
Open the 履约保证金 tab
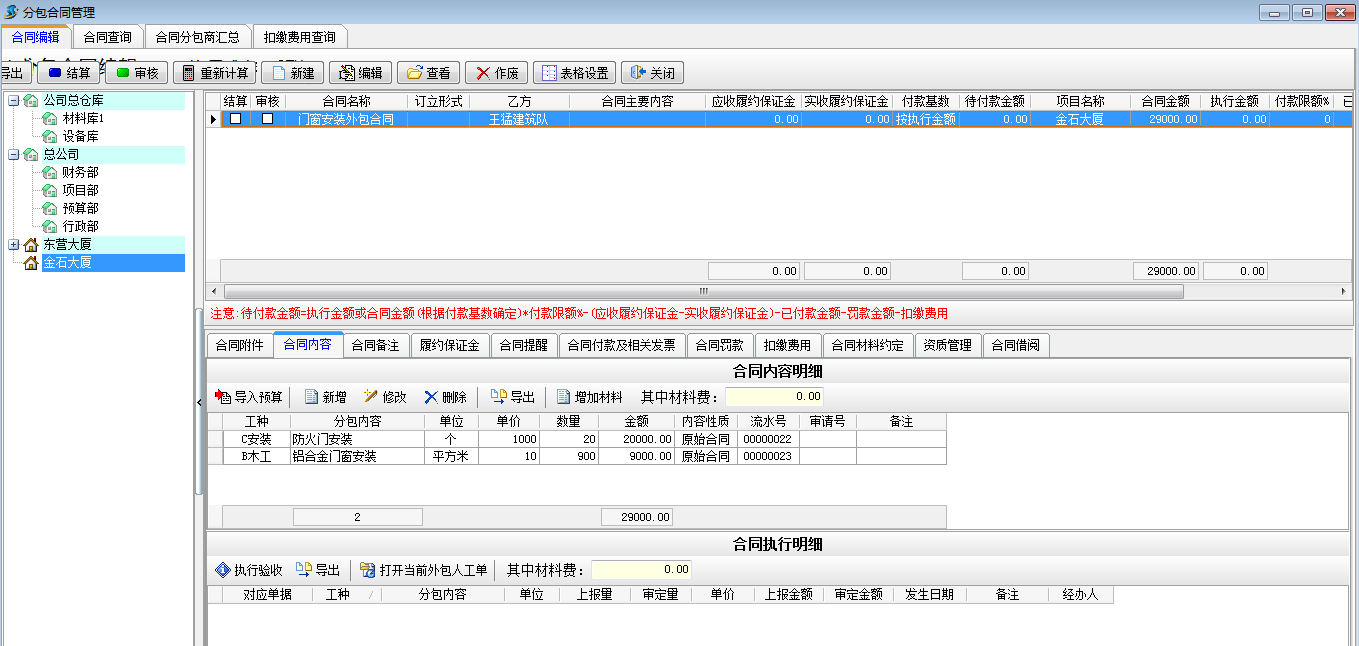coord(449,346)
